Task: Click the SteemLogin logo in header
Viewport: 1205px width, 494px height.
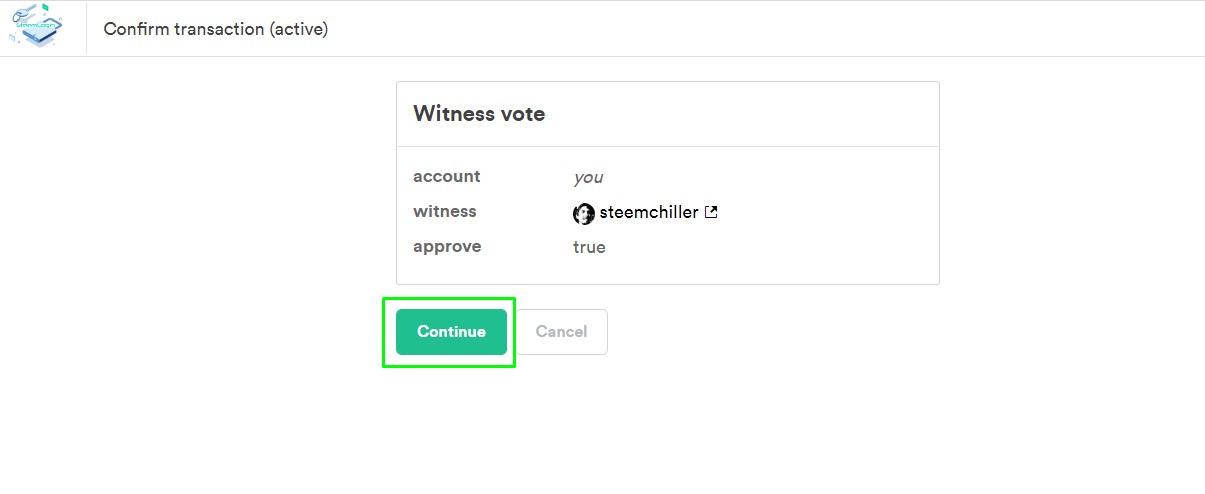Action: (36, 27)
